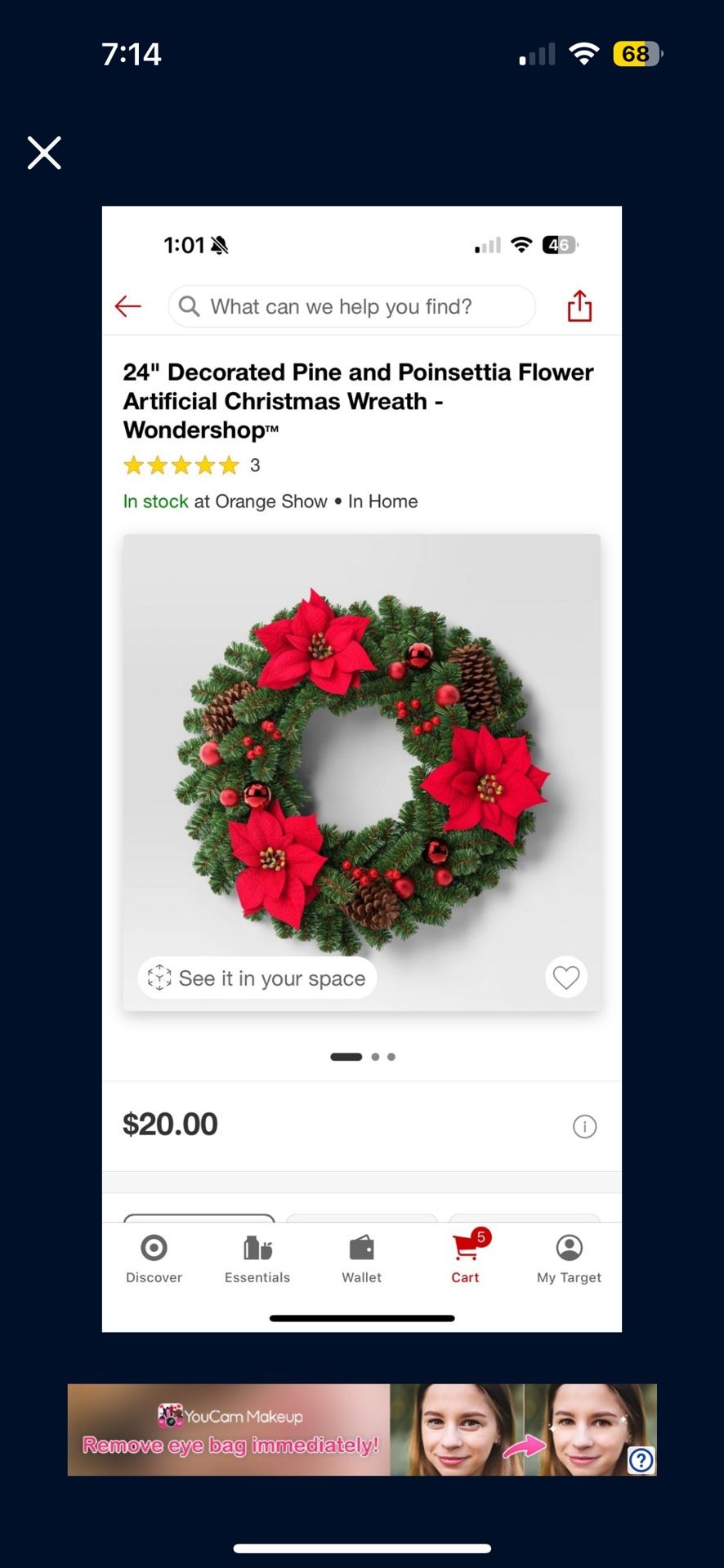Open the My Target account tab

tap(569, 1258)
